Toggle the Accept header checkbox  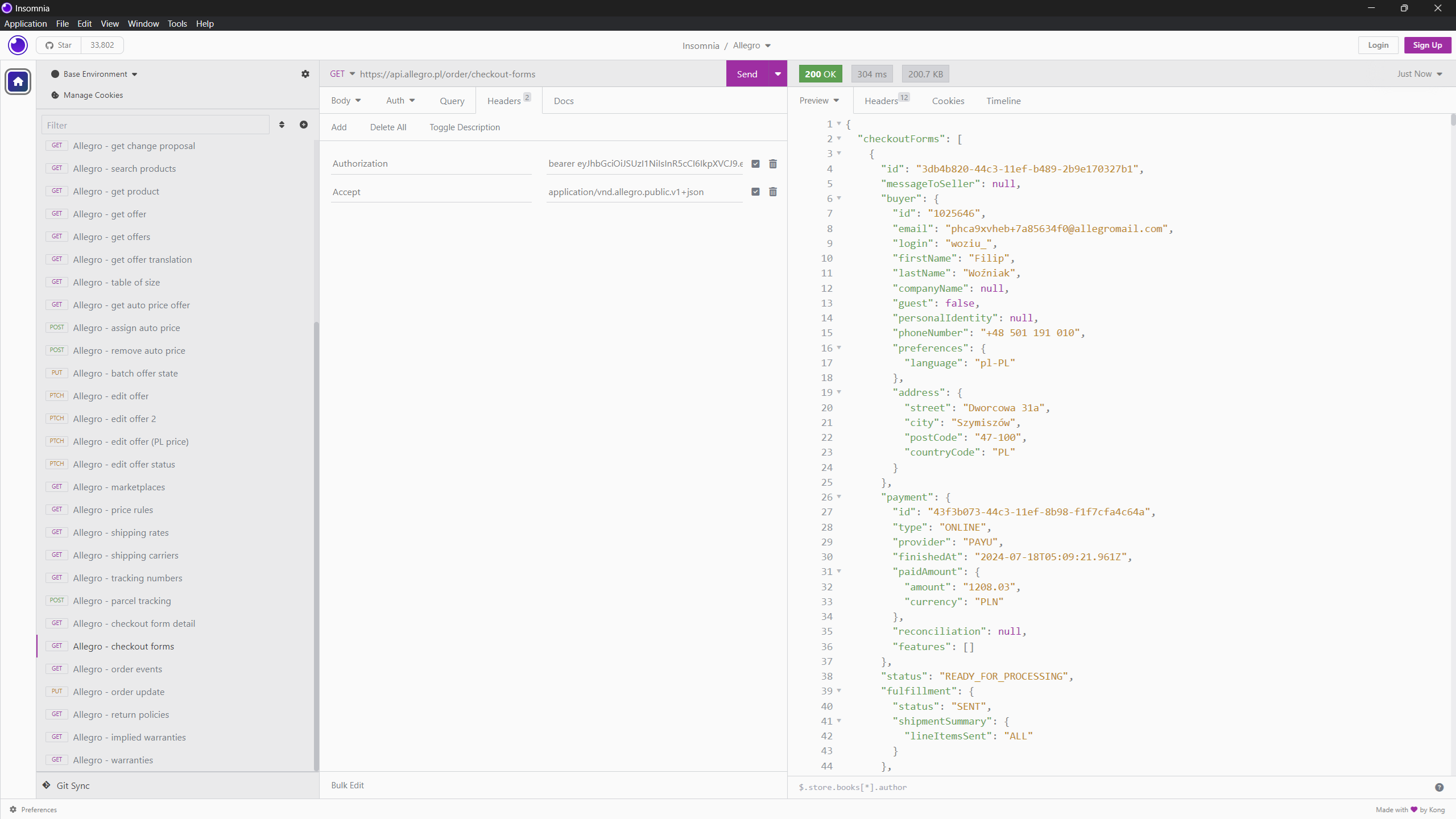755,192
